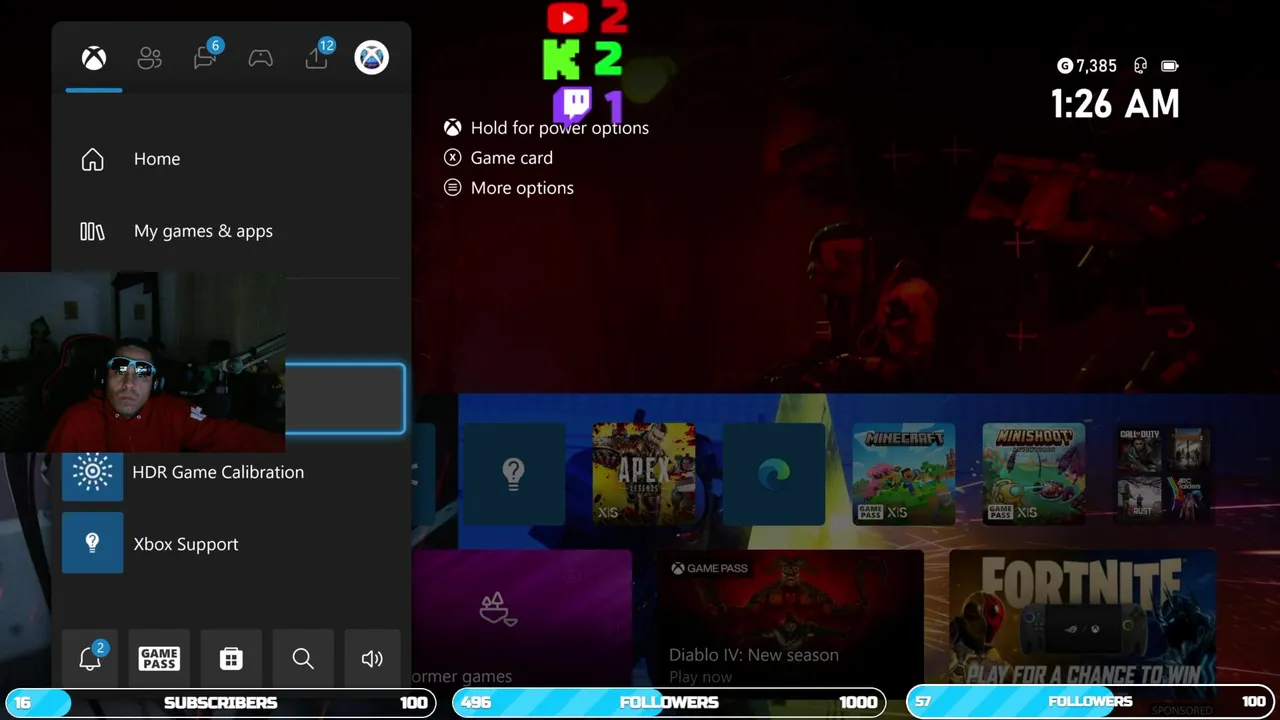This screenshot has height=720, width=1280.
Task: Open Xbox Support
Action: (231, 544)
